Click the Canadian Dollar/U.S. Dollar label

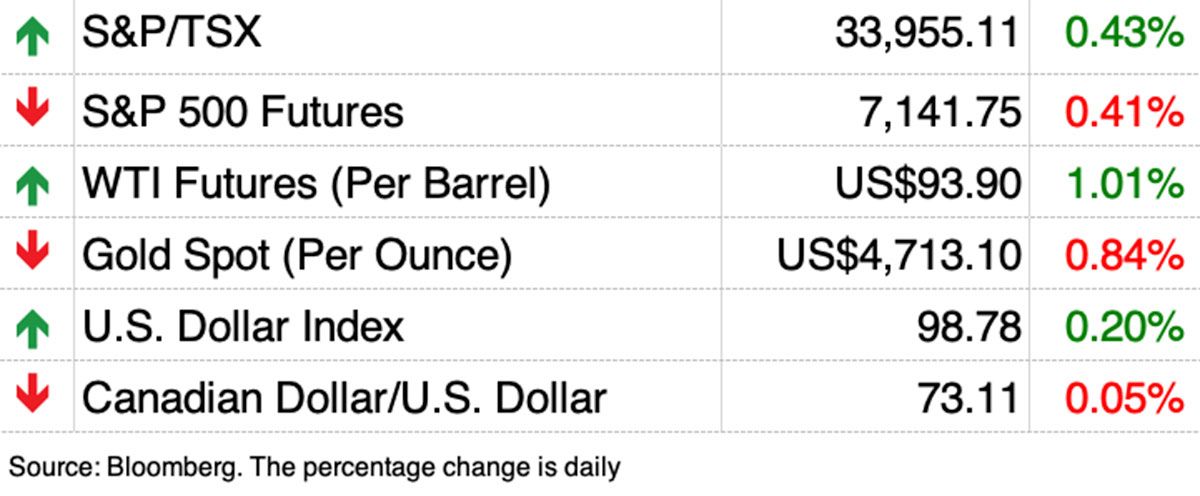[x=344, y=398]
